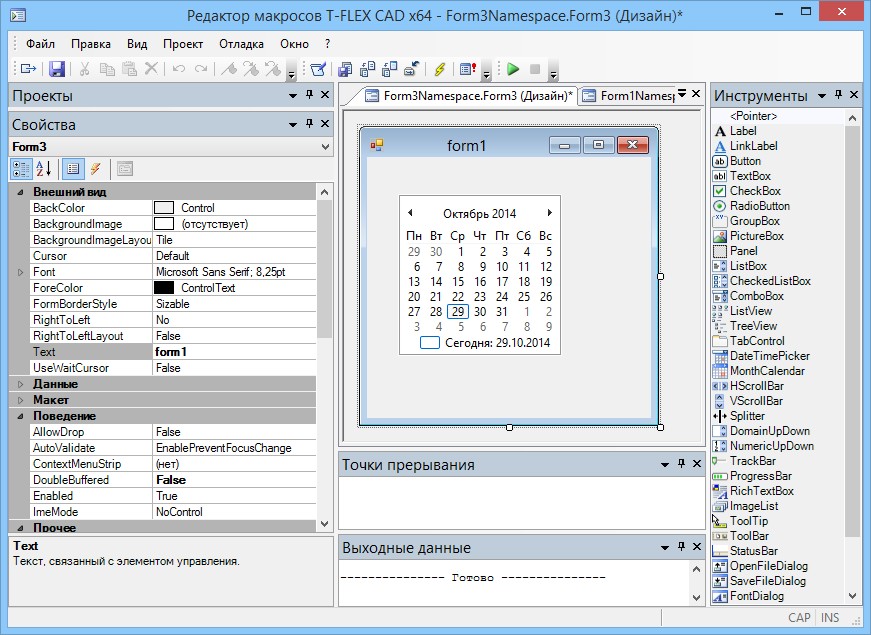Click the Paste clipboard toolbar icon
Image resolution: width=871 pixels, height=635 pixels.
pyautogui.click(x=129, y=69)
